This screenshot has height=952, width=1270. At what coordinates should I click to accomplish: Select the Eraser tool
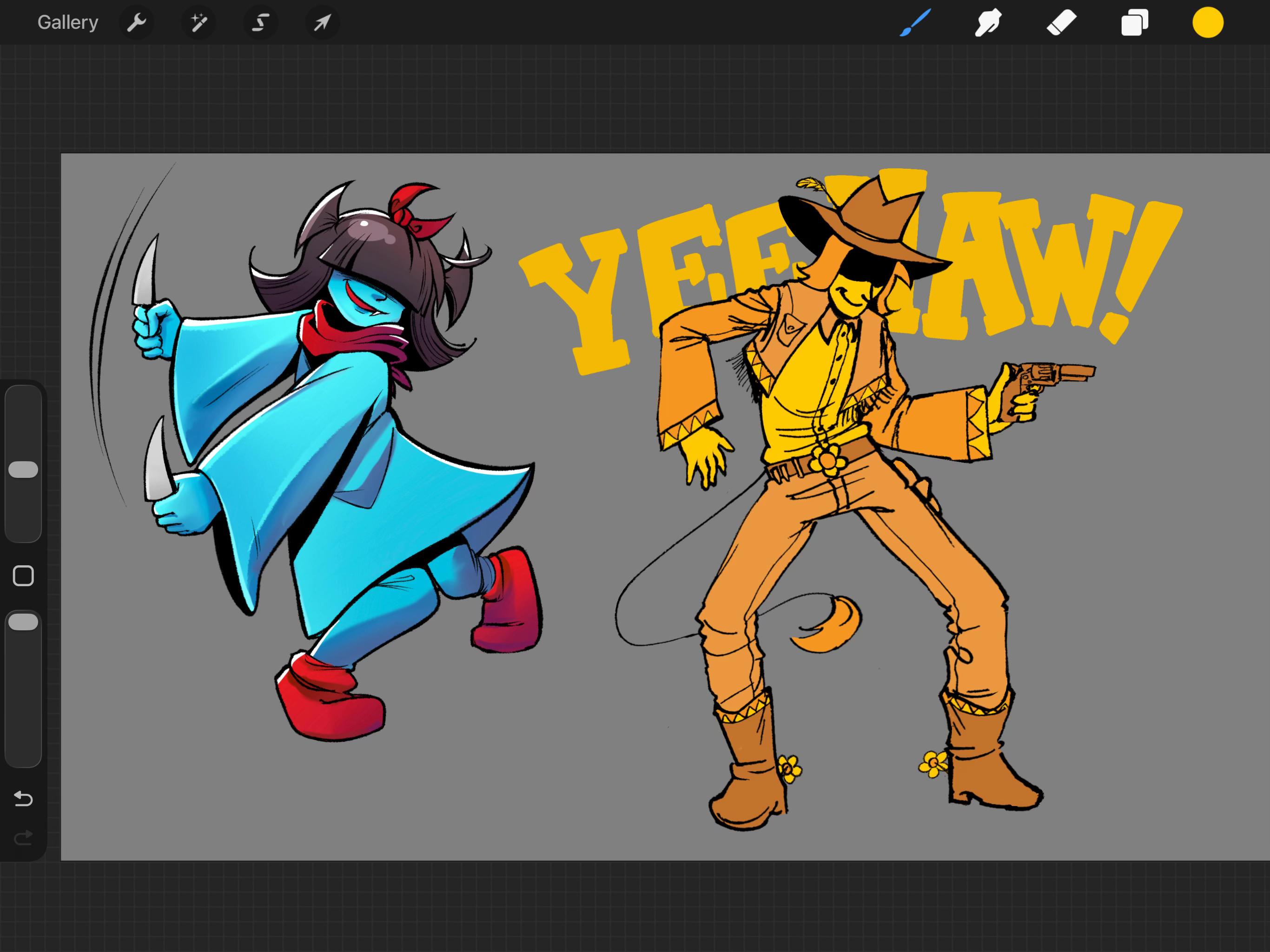1061,23
